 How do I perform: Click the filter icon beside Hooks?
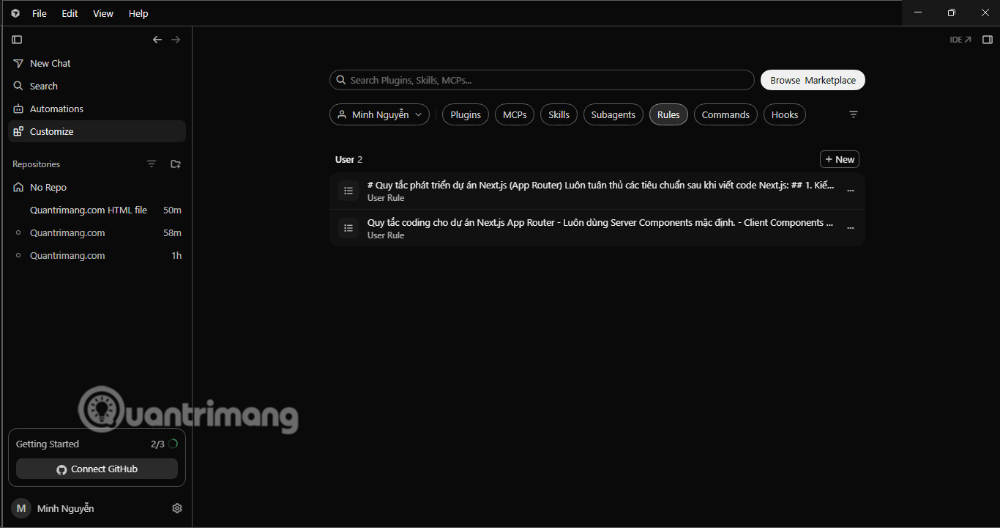853,114
